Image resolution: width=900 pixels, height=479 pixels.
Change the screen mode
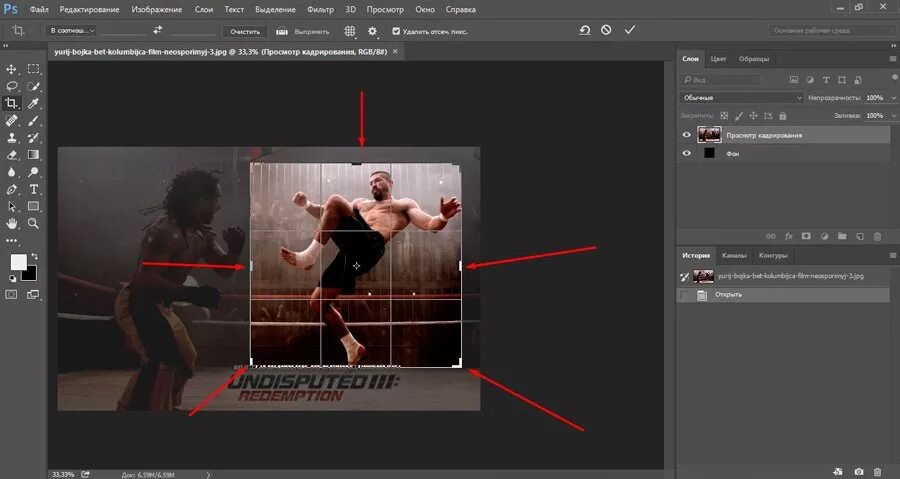pos(33,295)
